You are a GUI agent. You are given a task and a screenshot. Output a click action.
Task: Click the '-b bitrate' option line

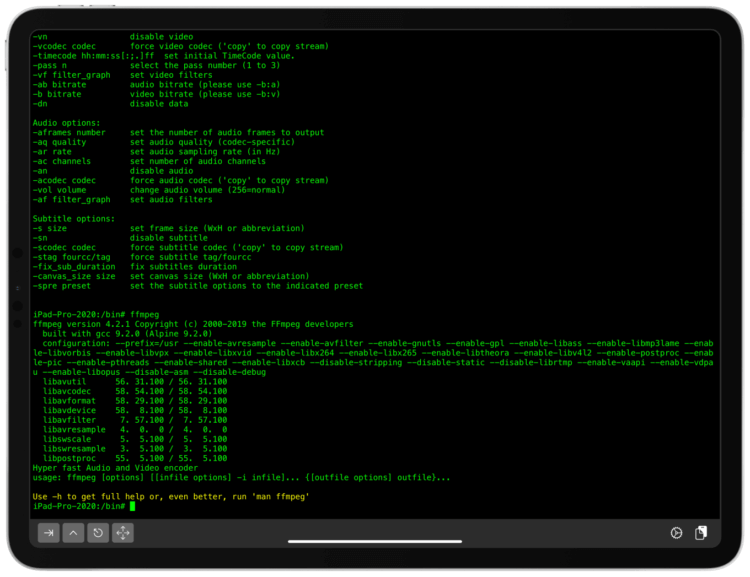point(156,94)
